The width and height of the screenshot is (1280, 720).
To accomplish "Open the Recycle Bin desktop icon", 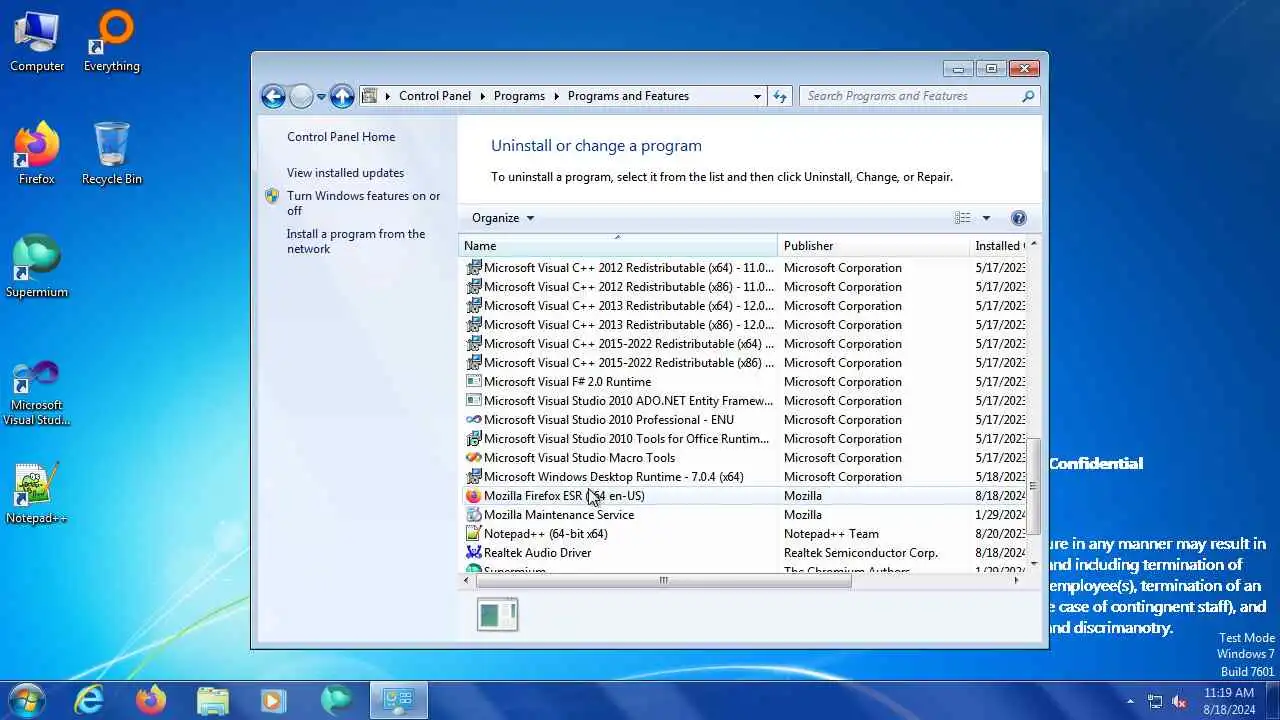I will pos(112,154).
